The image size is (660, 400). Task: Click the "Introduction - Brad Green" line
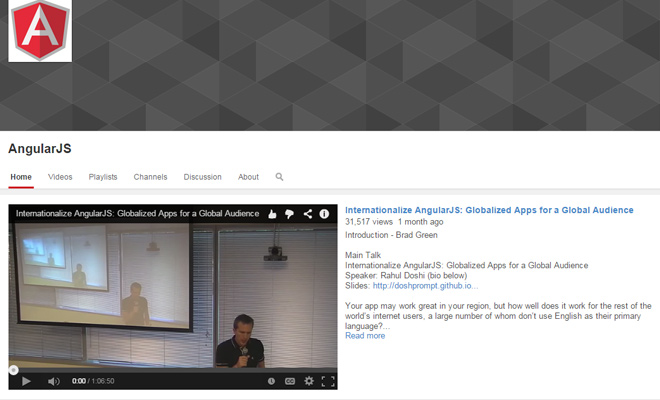(x=391, y=235)
